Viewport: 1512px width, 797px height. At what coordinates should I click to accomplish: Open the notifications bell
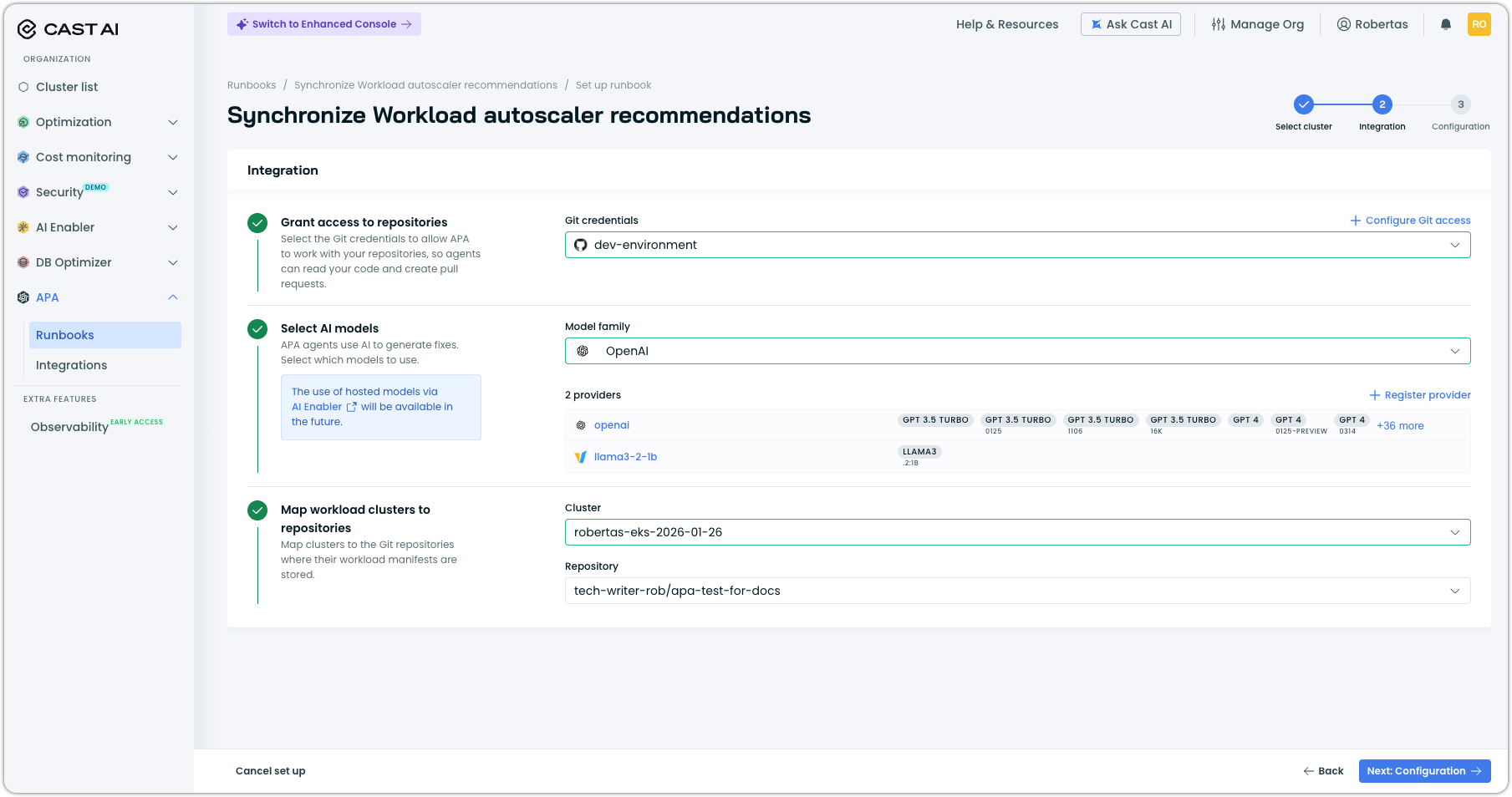point(1446,24)
